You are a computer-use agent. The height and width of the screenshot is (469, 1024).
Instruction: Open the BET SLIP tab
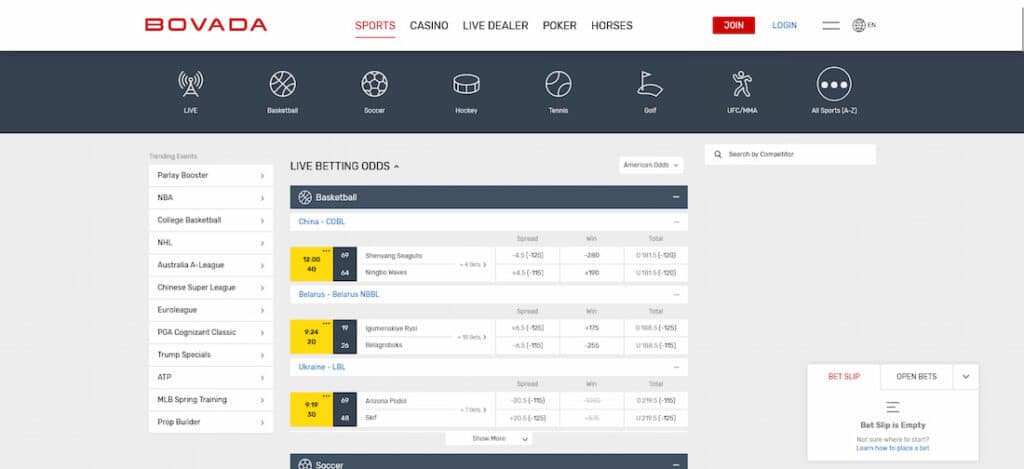pyautogui.click(x=844, y=377)
